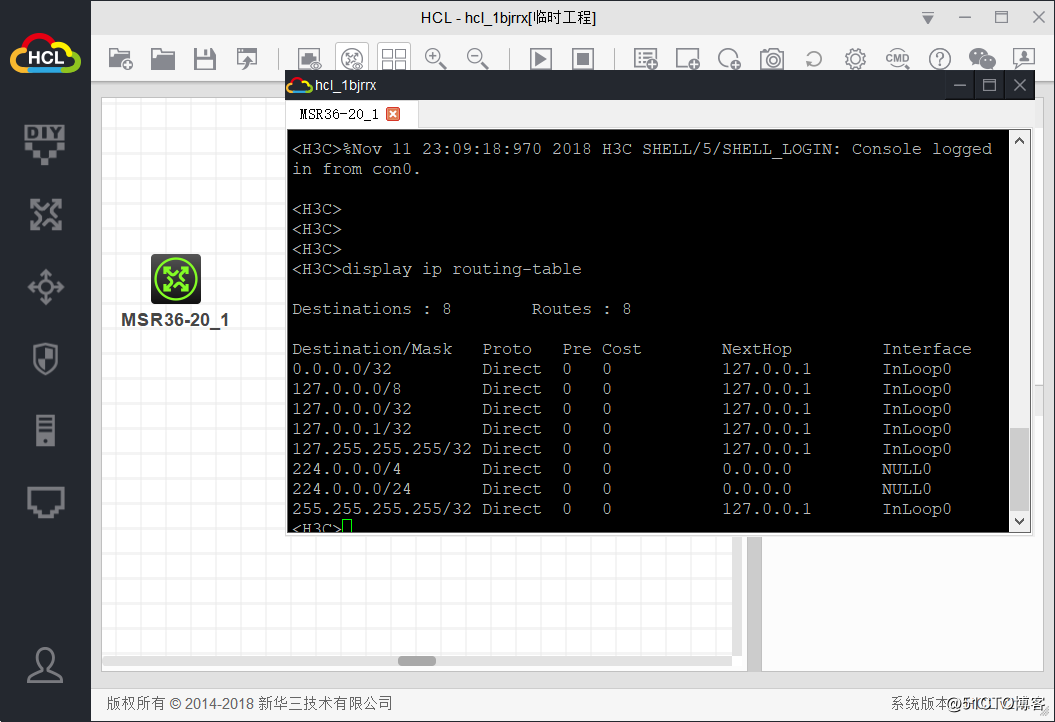Open the CMD command line icon
Image resolution: width=1055 pixels, height=722 pixels.
click(x=898, y=59)
